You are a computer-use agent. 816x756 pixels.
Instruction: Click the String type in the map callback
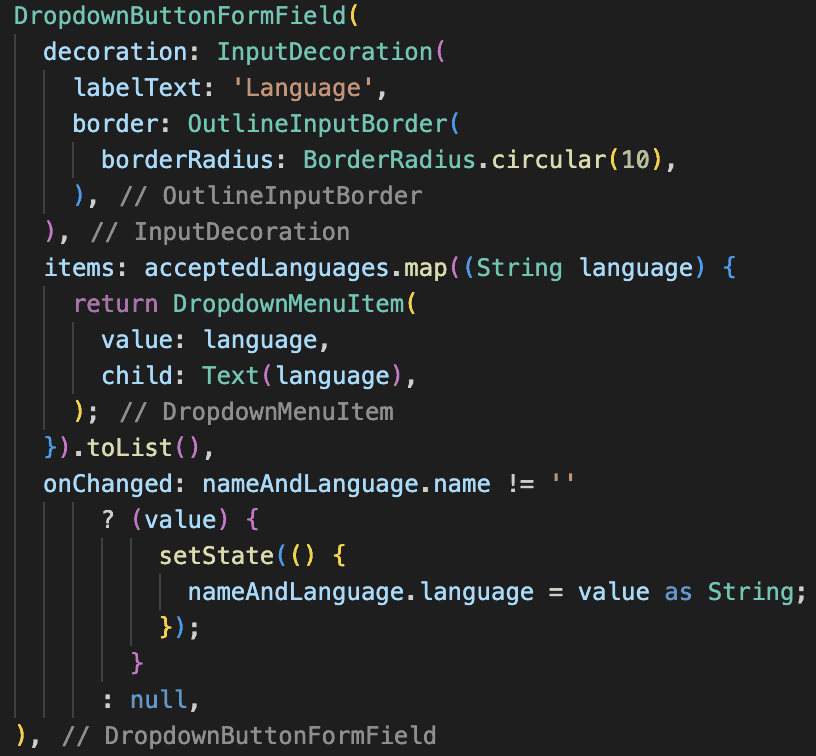point(519,267)
